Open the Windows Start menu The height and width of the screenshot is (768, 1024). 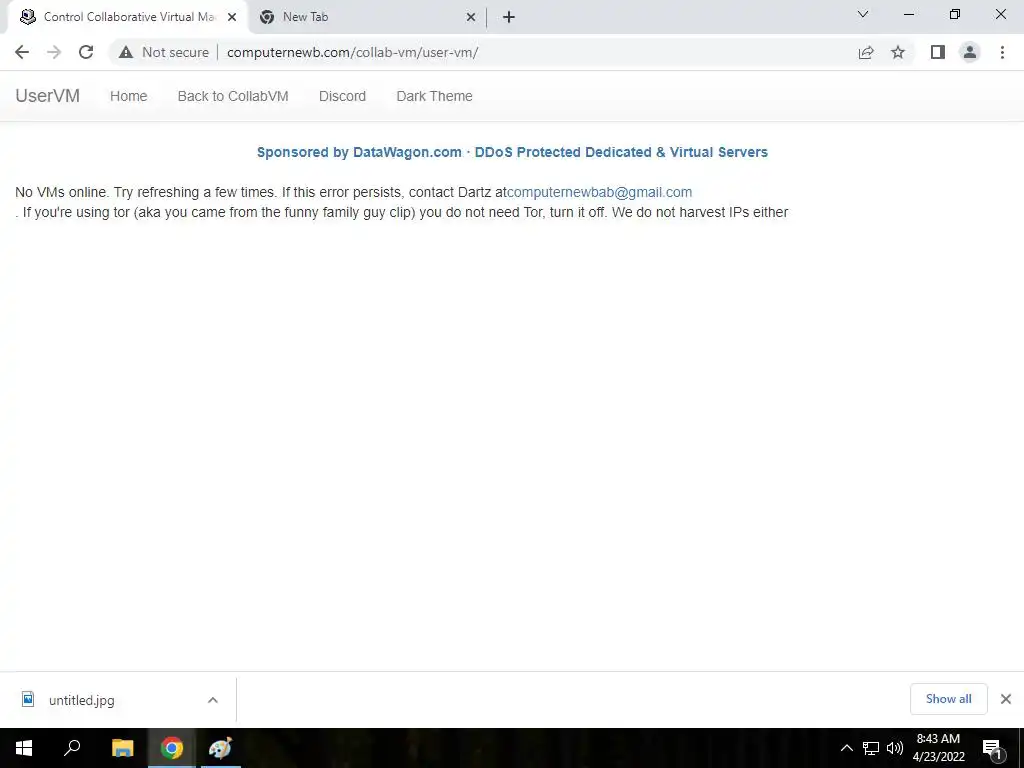pyautogui.click(x=24, y=748)
